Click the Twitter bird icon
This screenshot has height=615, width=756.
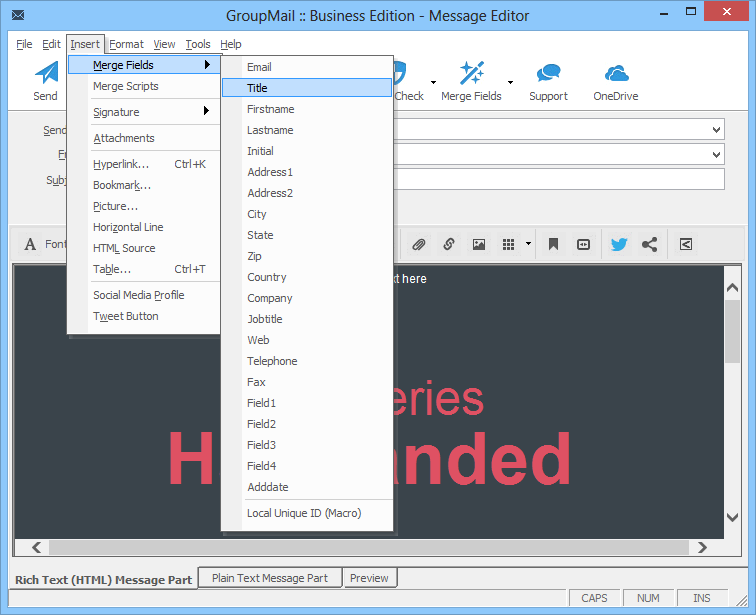(619, 244)
